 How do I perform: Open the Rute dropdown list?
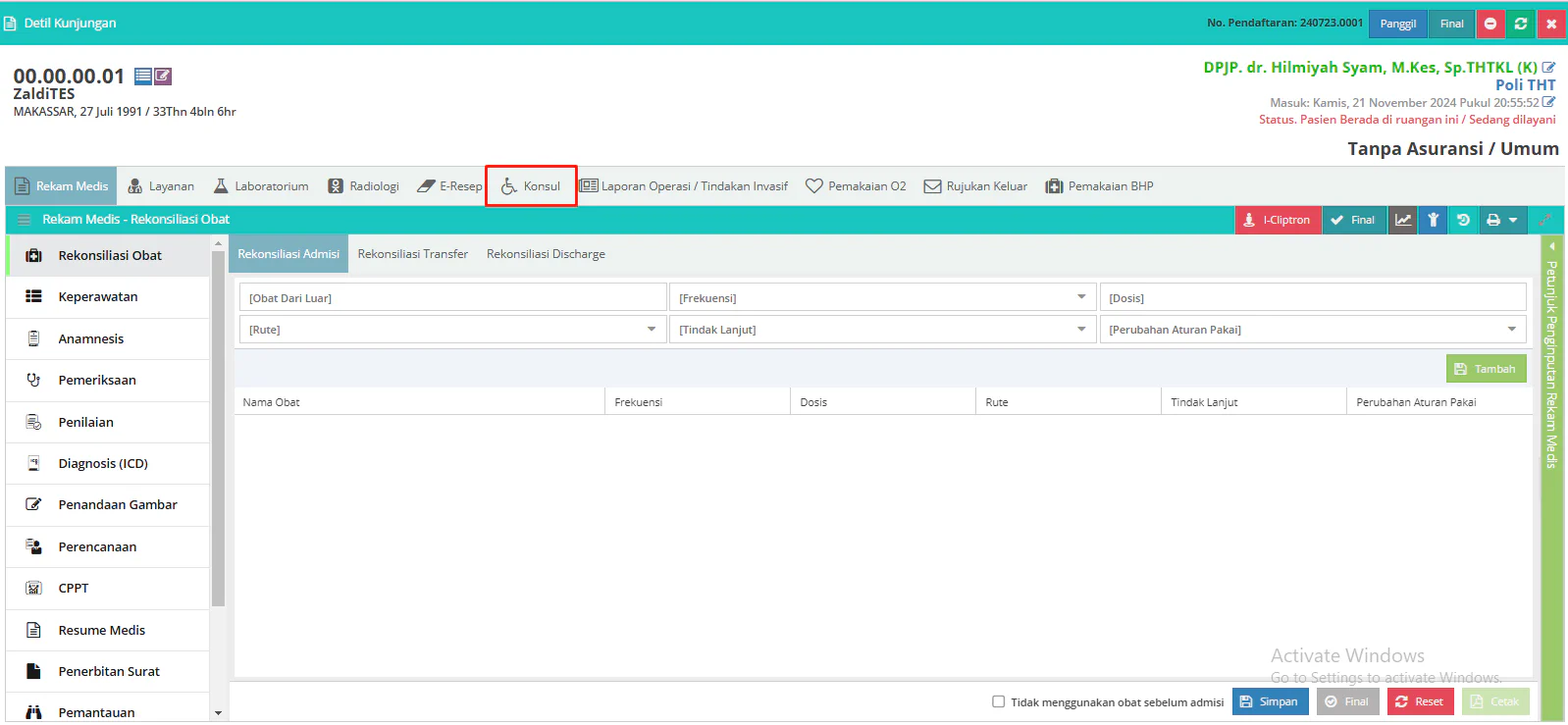point(651,330)
